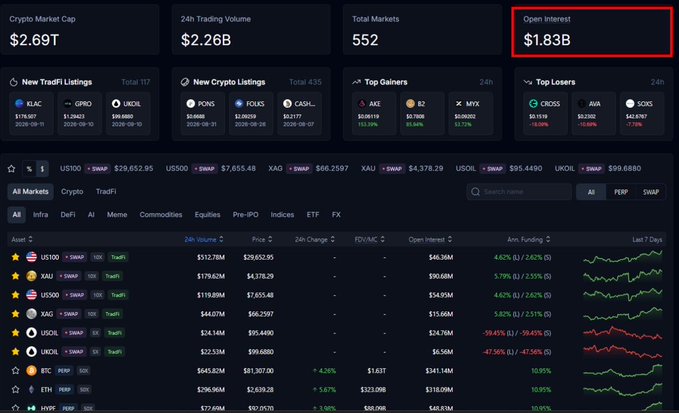Filter by Infra category
This screenshot has width=679, height=413.
[x=41, y=215]
